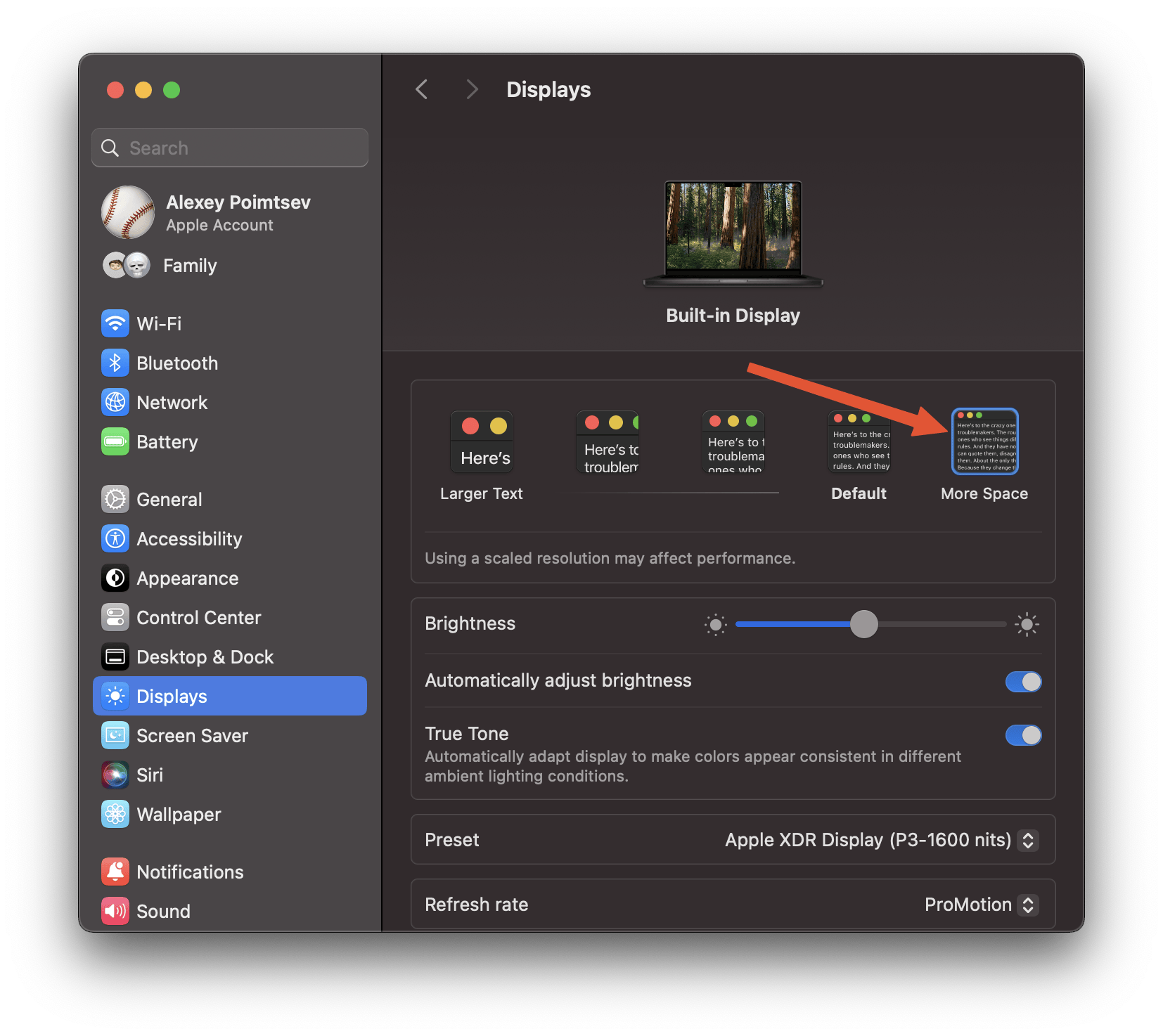
Task: Open Notifications settings
Action: click(190, 872)
